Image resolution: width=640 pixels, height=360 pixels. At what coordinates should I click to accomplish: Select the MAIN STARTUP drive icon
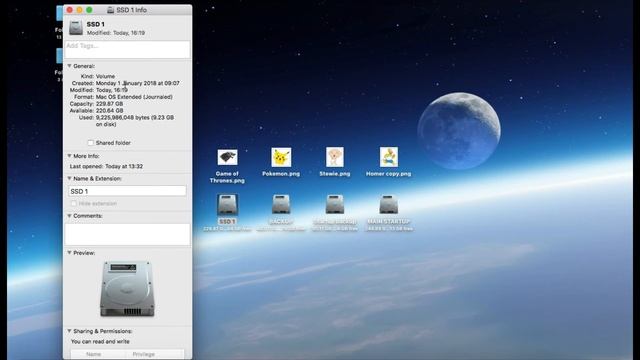pos(389,204)
